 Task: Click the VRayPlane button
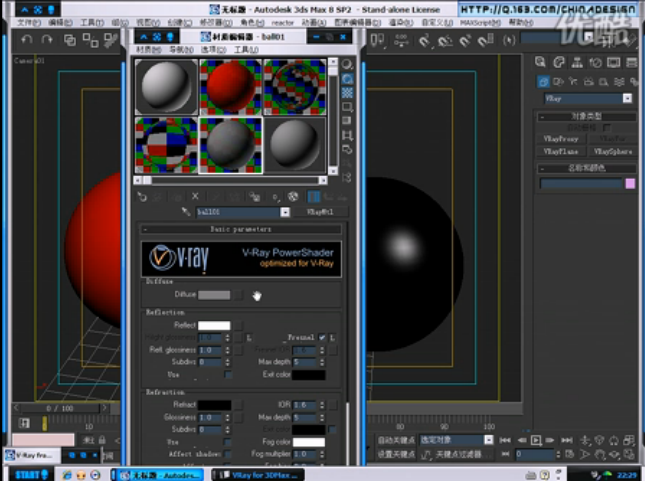(x=561, y=152)
